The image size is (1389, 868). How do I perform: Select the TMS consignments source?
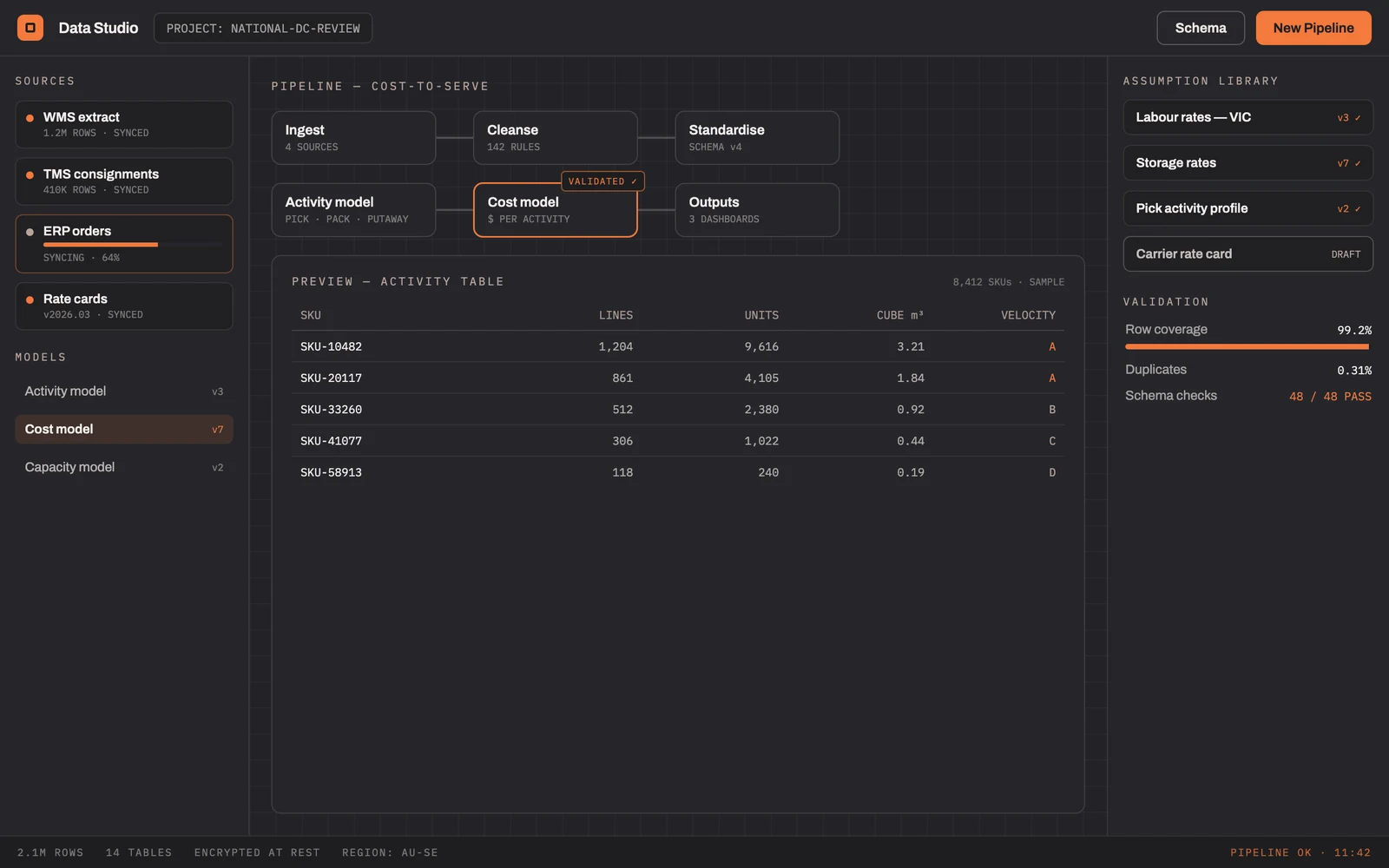[124, 181]
